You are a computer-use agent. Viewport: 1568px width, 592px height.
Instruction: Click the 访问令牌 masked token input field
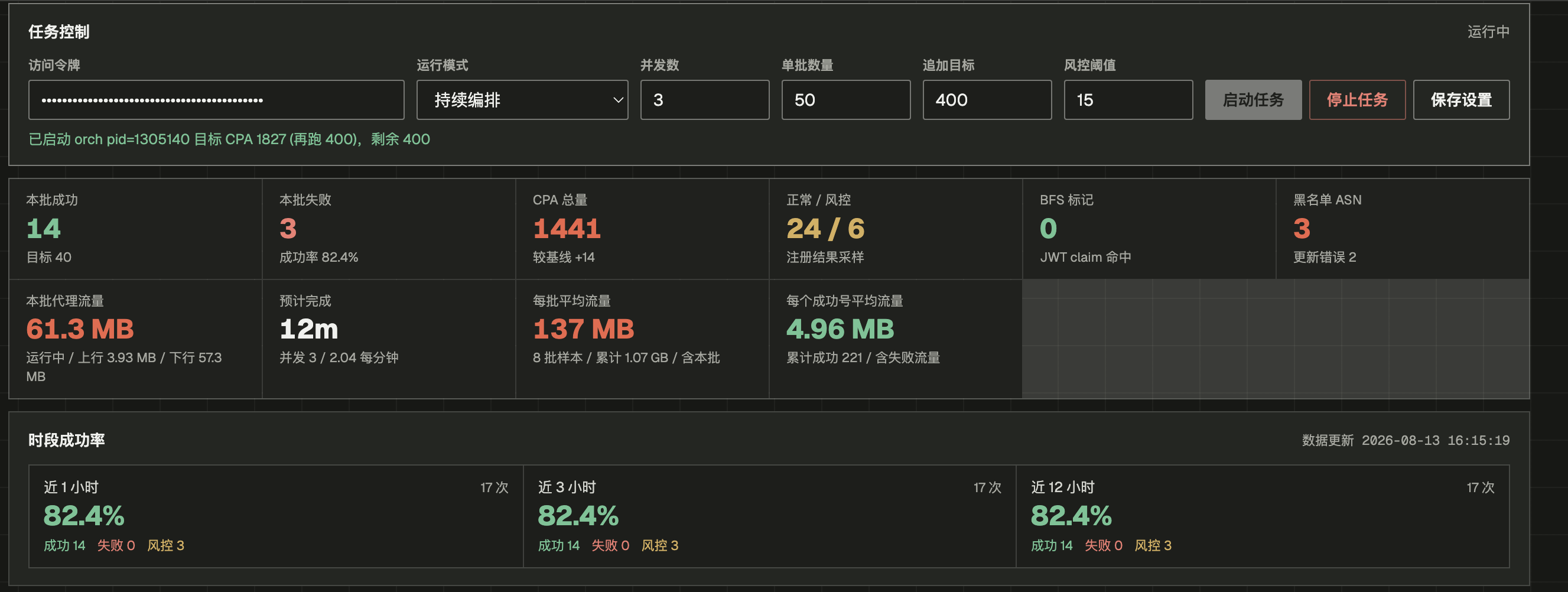[x=216, y=100]
